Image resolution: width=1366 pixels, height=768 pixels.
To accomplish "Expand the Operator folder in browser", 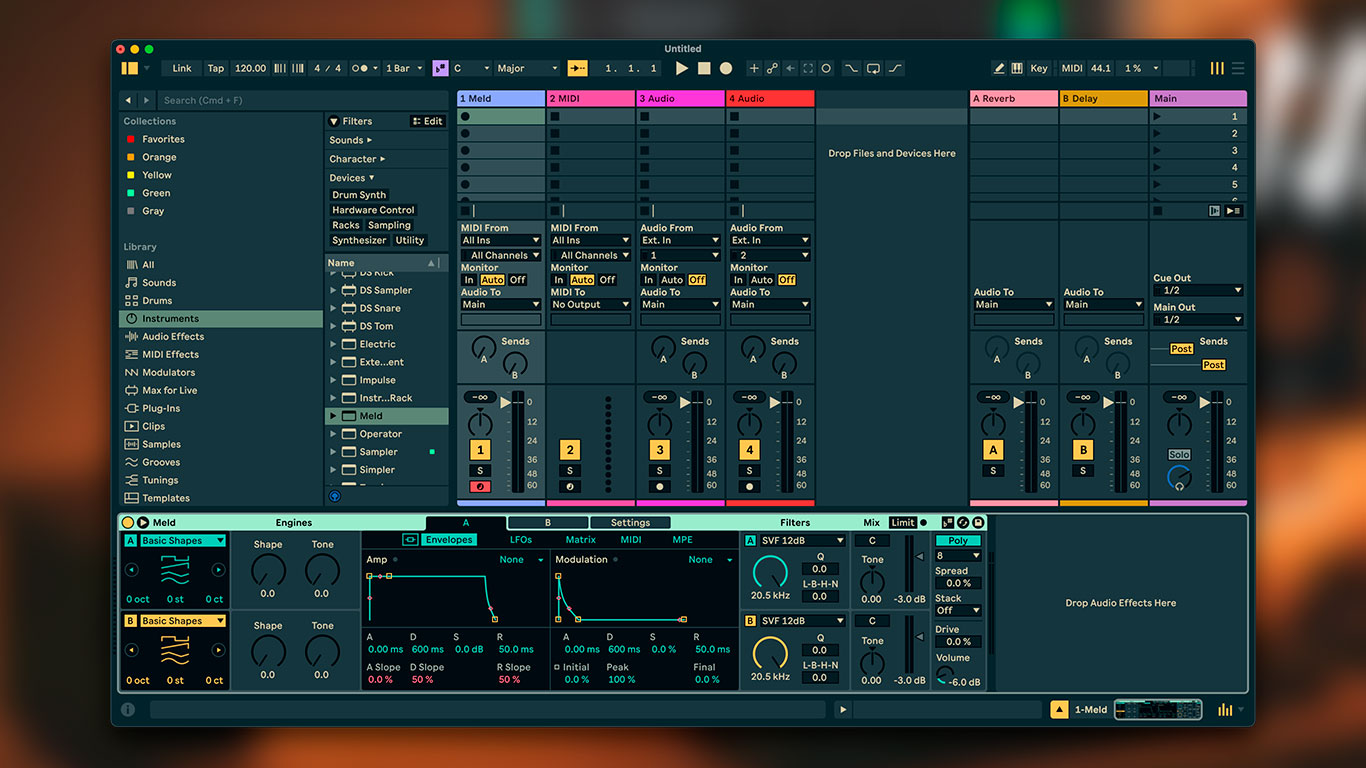I will [x=334, y=434].
